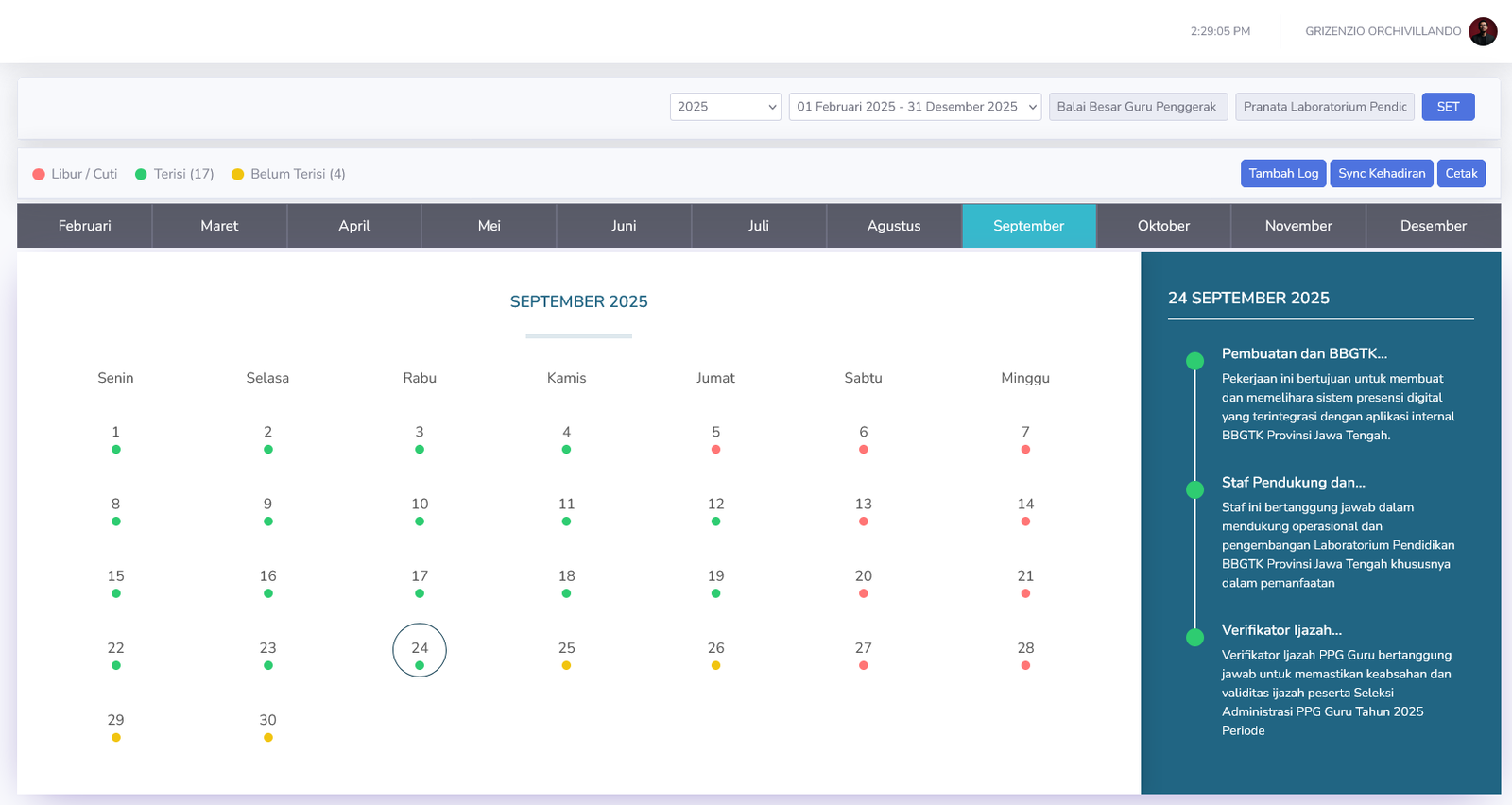Open the 2025 year dropdown
This screenshot has width=1512, height=805.
tap(725, 107)
